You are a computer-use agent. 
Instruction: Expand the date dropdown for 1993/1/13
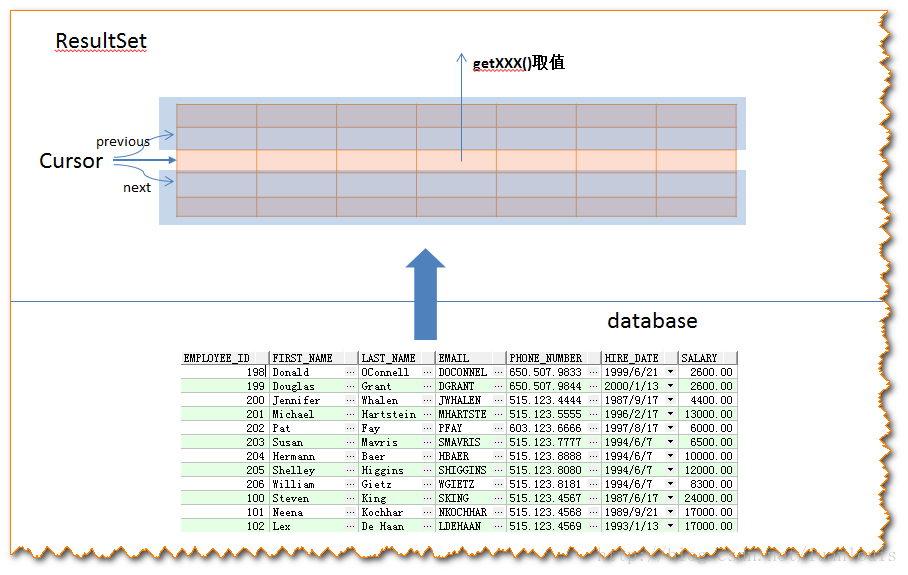(670, 526)
